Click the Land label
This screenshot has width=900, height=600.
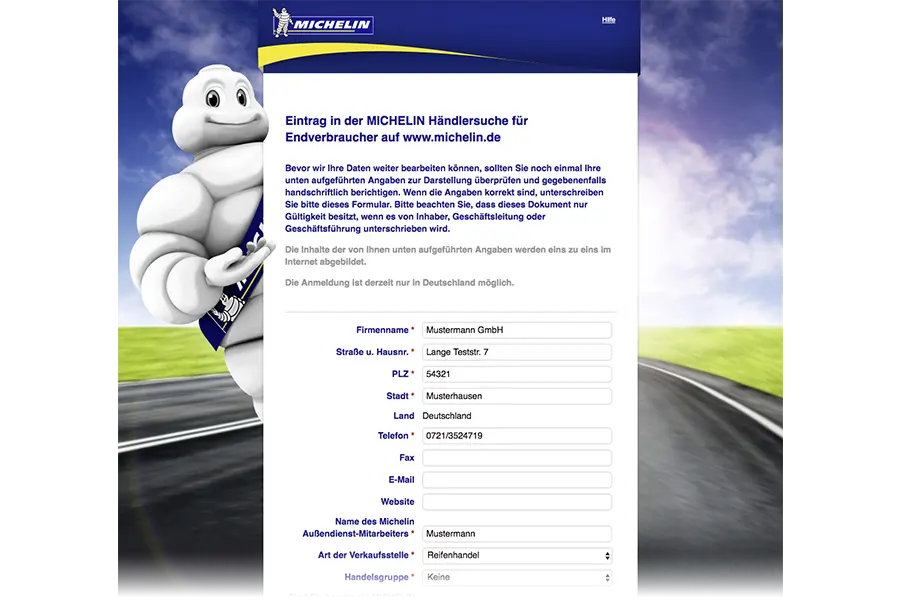point(404,416)
